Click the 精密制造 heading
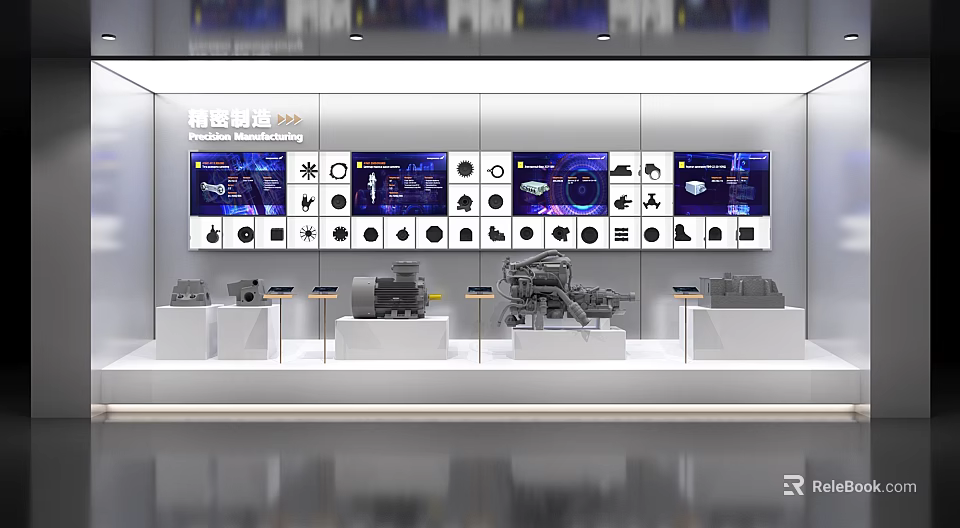The width and height of the screenshot is (960, 528). coord(230,118)
